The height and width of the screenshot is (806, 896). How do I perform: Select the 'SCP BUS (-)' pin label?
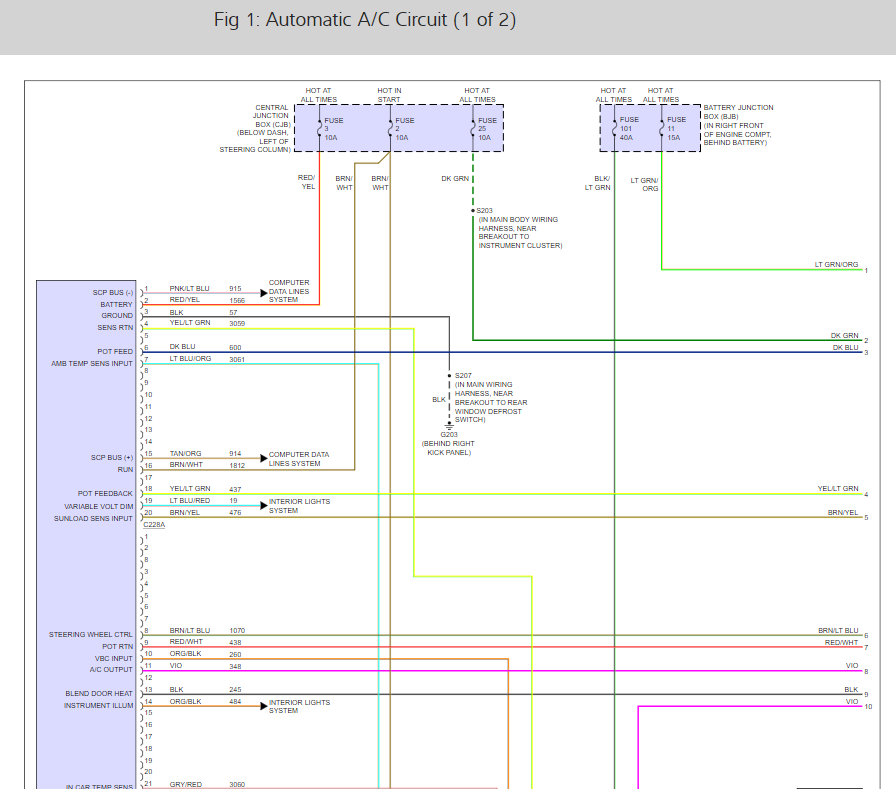(x=113, y=293)
